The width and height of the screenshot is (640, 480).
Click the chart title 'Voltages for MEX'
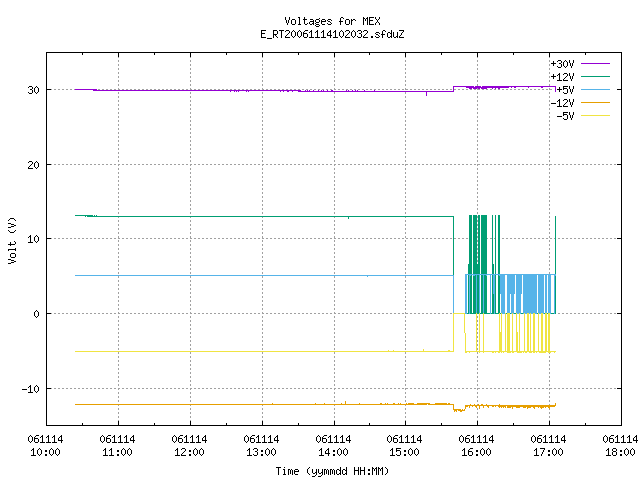point(332,21)
